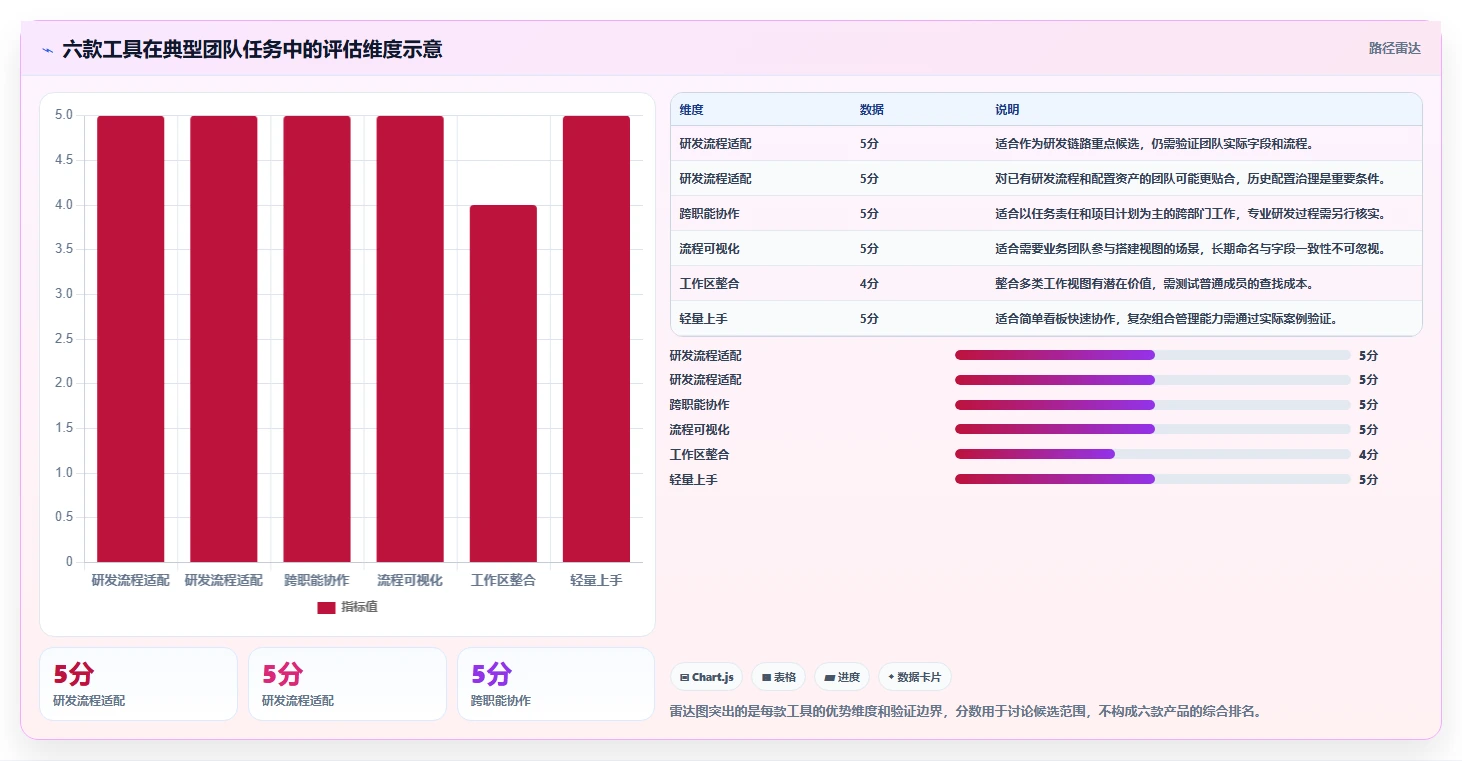Viewport: 1462px width, 761px height.
Task: Click the 跨职能协作 bar in the chart
Action: click(317, 339)
